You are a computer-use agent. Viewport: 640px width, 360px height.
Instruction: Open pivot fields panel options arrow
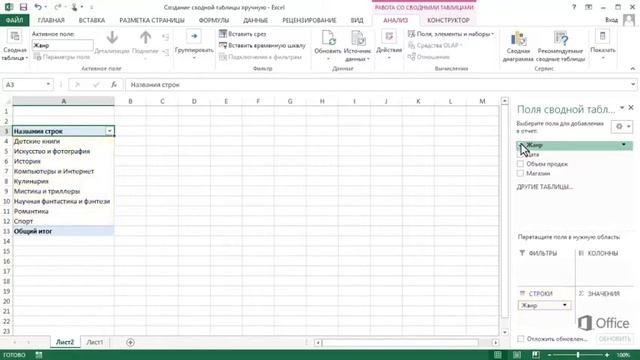pos(622,108)
